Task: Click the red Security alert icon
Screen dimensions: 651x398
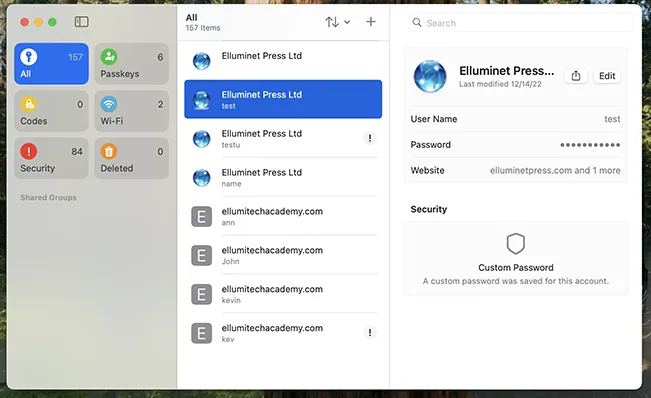Action: [x=29, y=151]
